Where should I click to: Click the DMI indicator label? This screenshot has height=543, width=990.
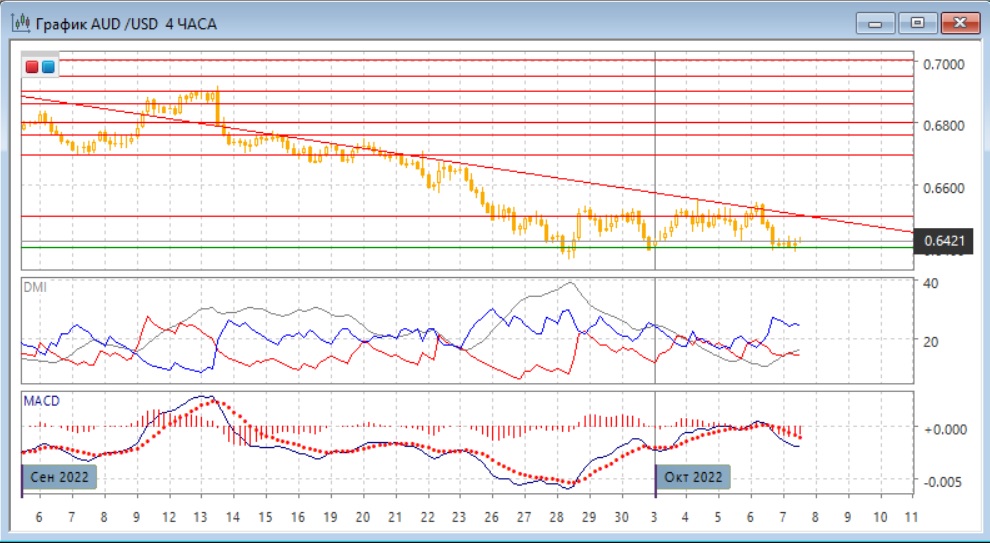[34, 287]
